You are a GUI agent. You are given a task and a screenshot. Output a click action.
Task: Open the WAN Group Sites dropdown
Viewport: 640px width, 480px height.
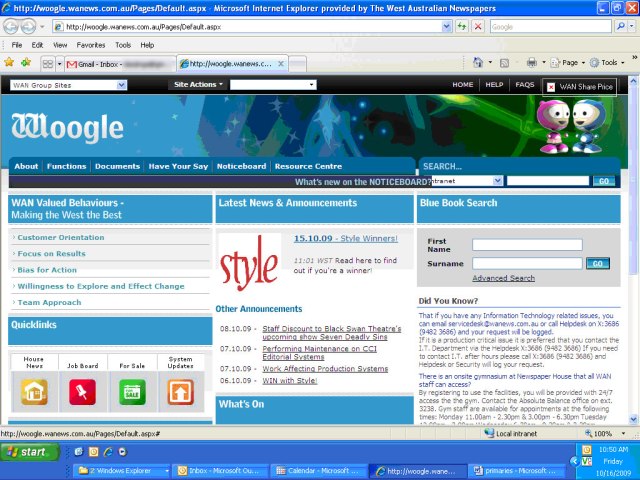67,85
